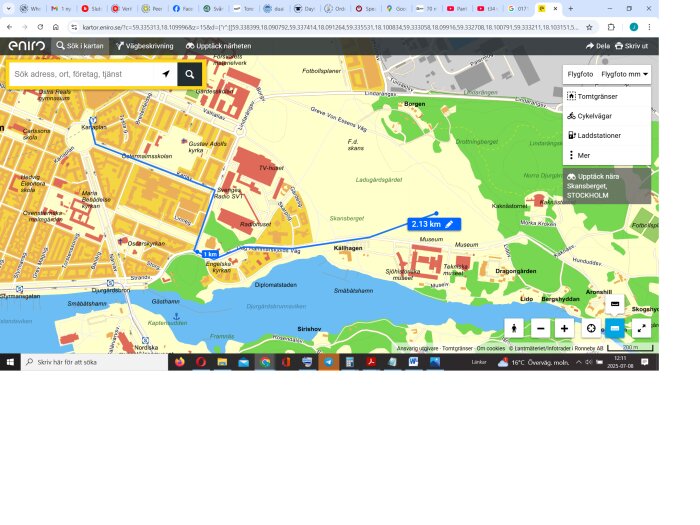Viewport: 700px width, 525px height.
Task: Zoom in with the plus button
Action: (564, 329)
